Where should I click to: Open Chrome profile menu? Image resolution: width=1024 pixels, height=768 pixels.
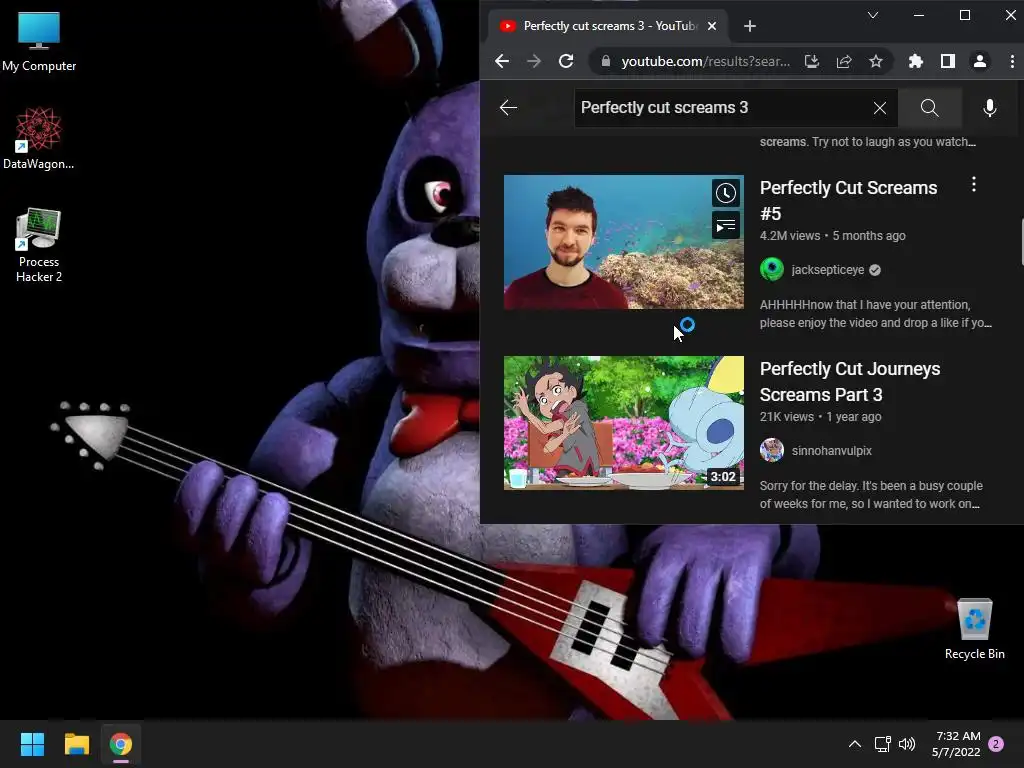click(980, 61)
